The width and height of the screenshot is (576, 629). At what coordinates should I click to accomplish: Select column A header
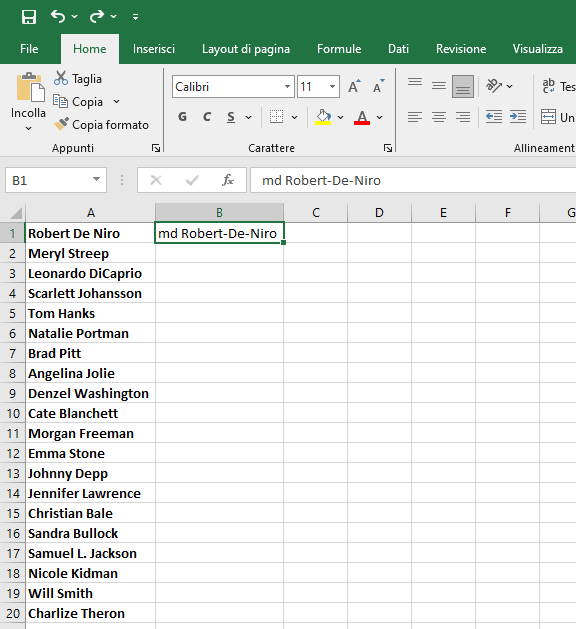(x=91, y=213)
